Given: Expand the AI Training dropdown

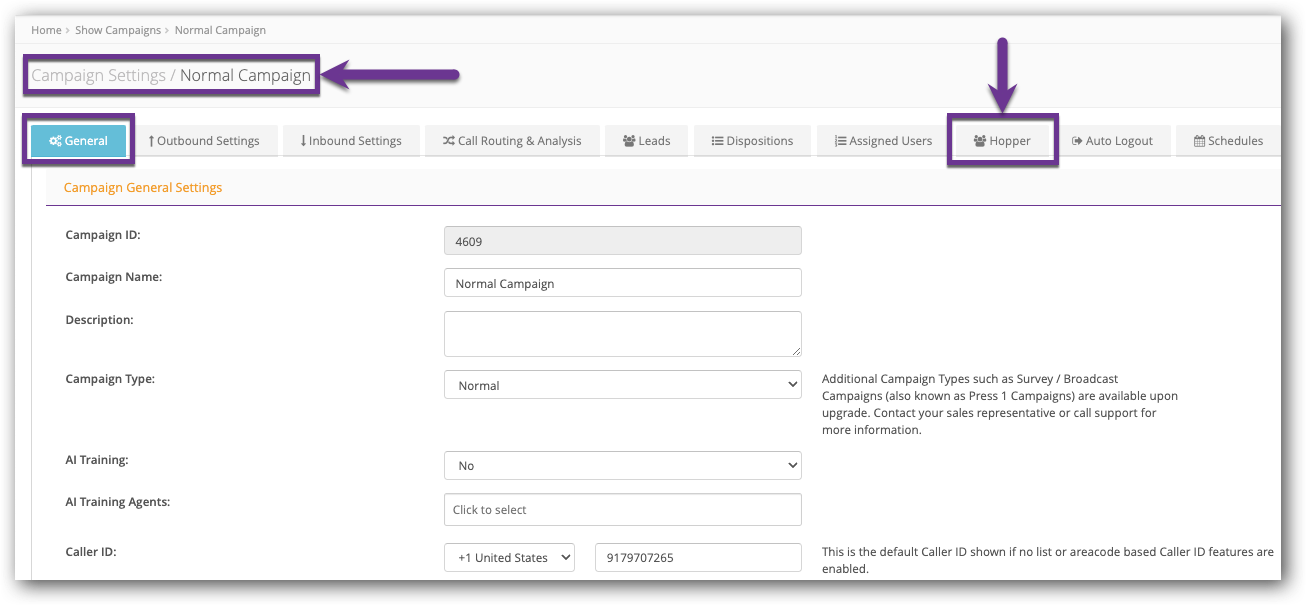Looking at the screenshot, I should point(622,465).
